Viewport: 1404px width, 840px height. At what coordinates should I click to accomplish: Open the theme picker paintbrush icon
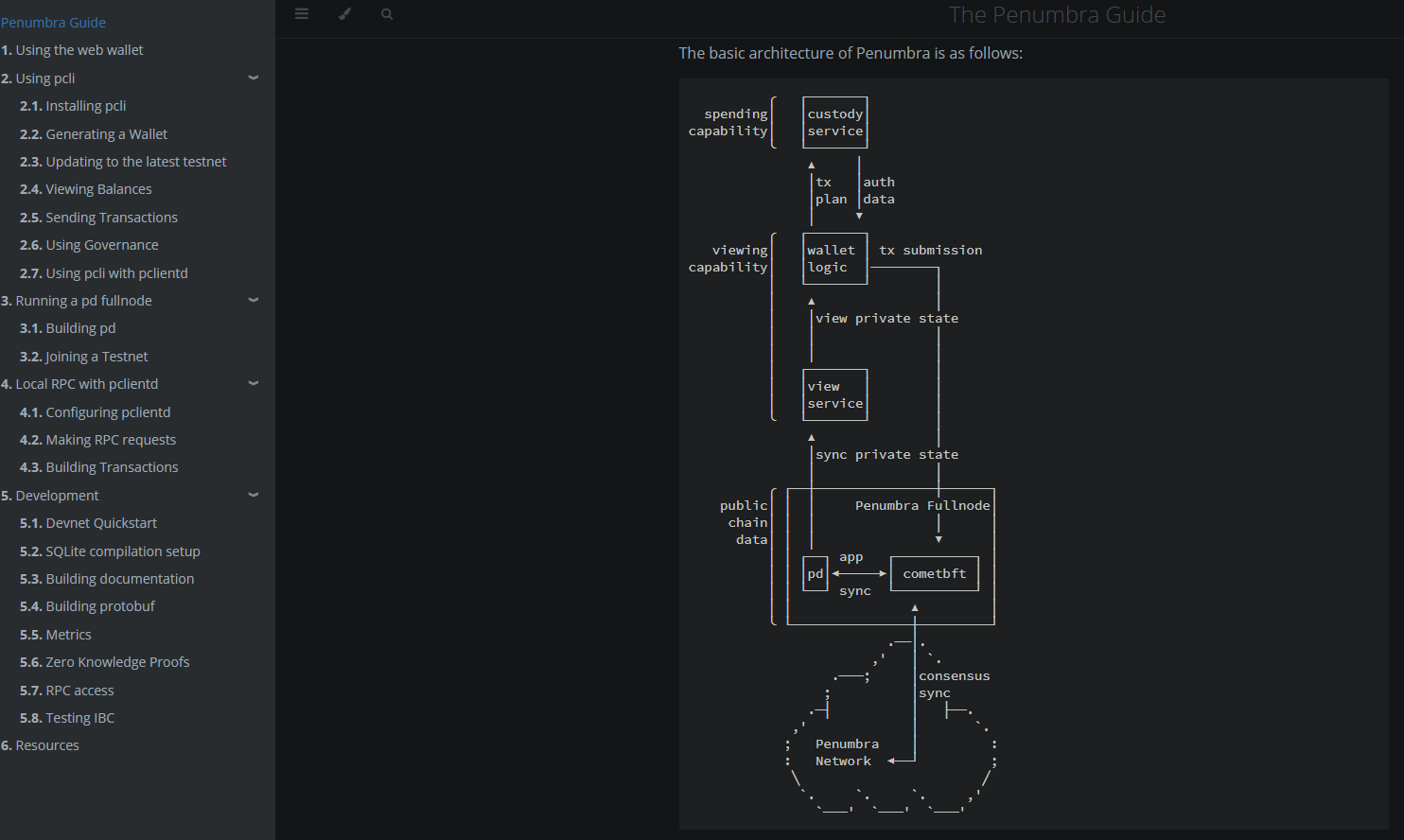[x=344, y=13]
